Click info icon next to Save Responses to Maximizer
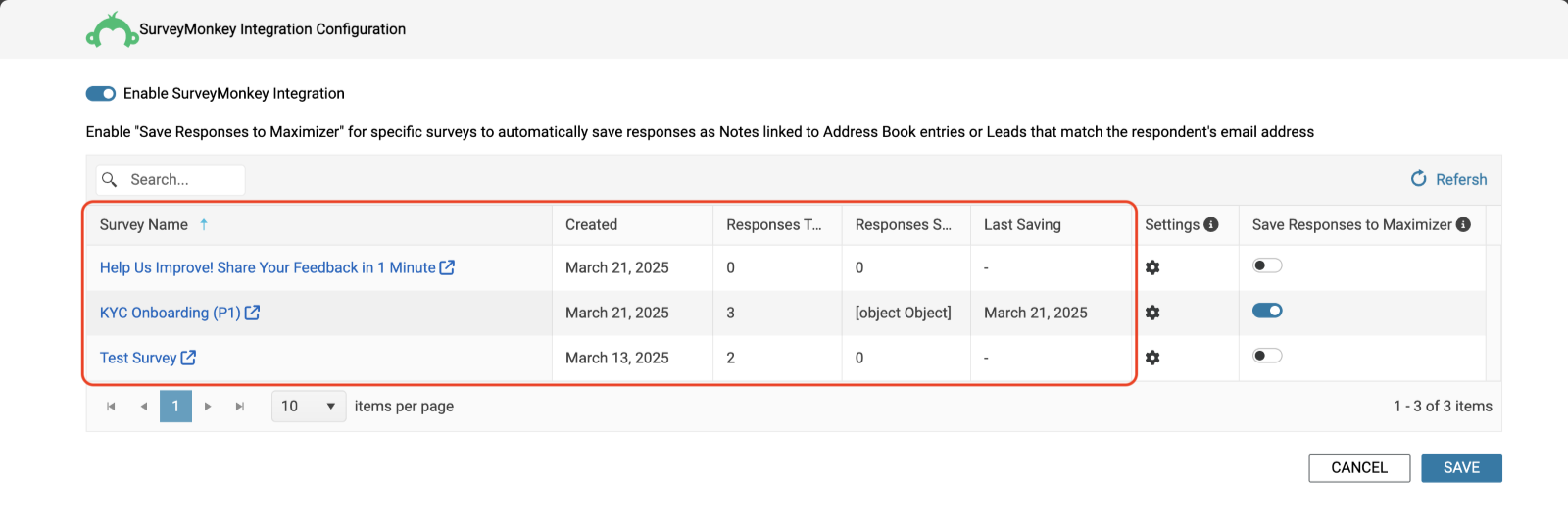 click(1463, 224)
